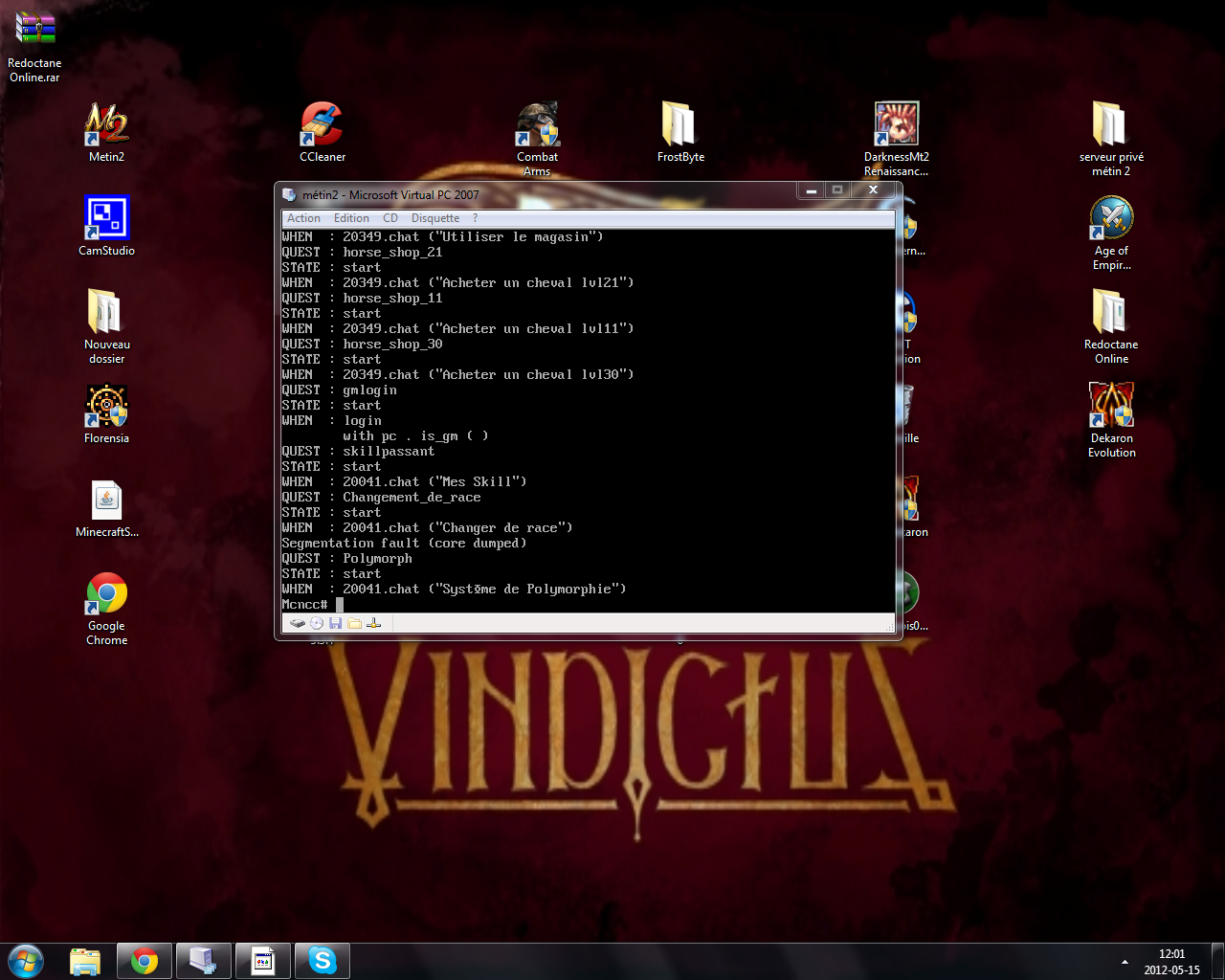Select the Age of Empires desktop shortcut

point(1111,233)
